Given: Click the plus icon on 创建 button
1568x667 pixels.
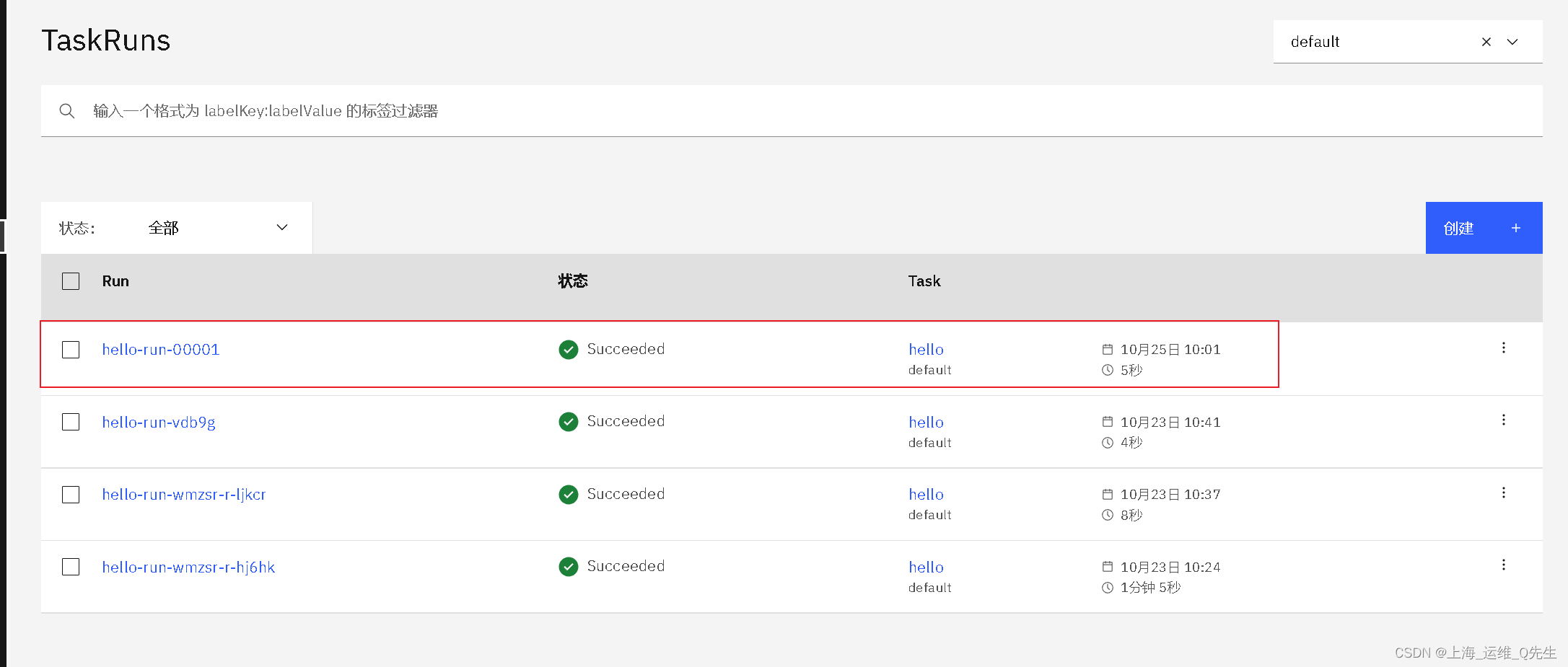Looking at the screenshot, I should click(1516, 228).
